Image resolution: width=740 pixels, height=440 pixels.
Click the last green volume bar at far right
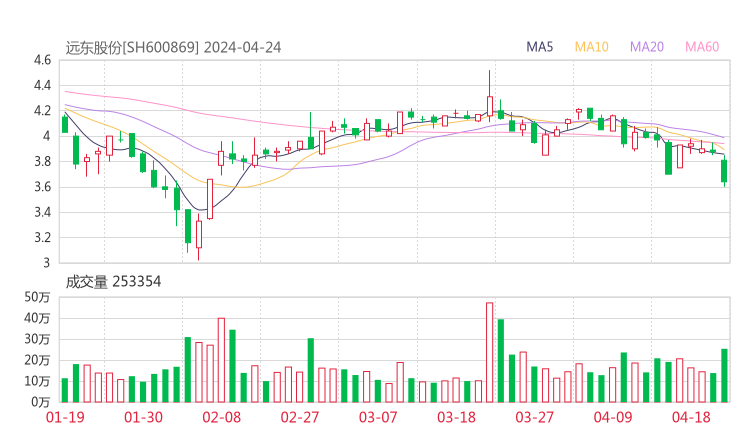point(724,376)
